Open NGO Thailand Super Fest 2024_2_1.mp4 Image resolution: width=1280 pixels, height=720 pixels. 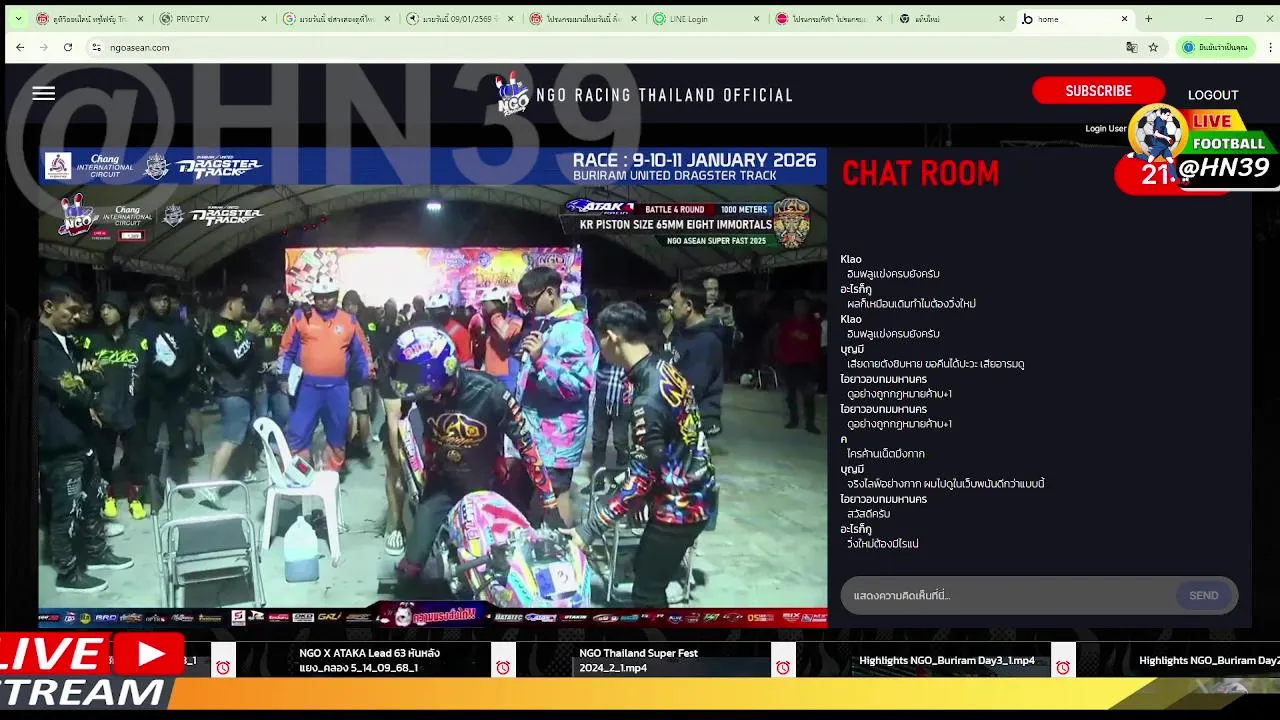click(638, 660)
